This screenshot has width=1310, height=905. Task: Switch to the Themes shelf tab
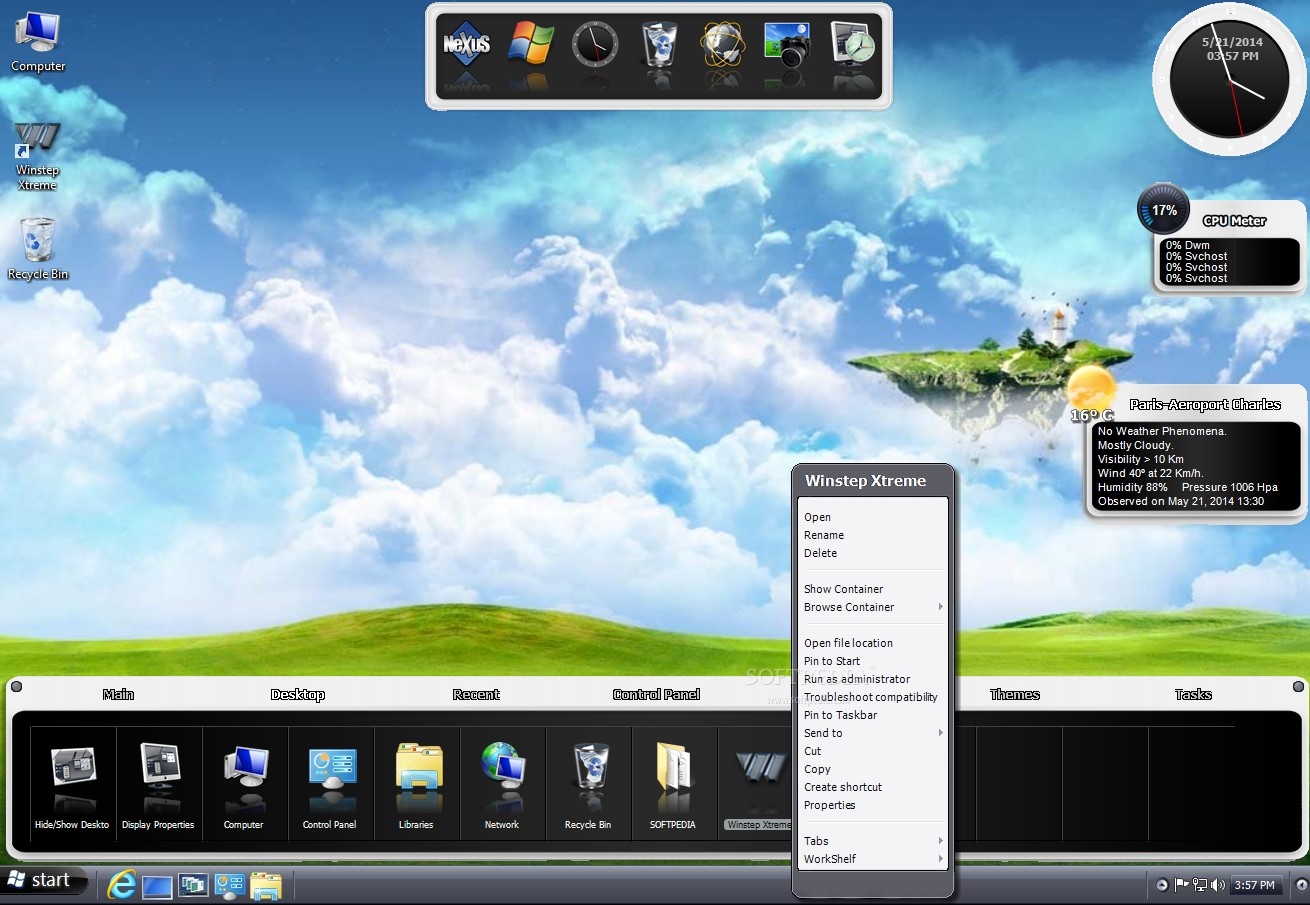click(x=1015, y=694)
